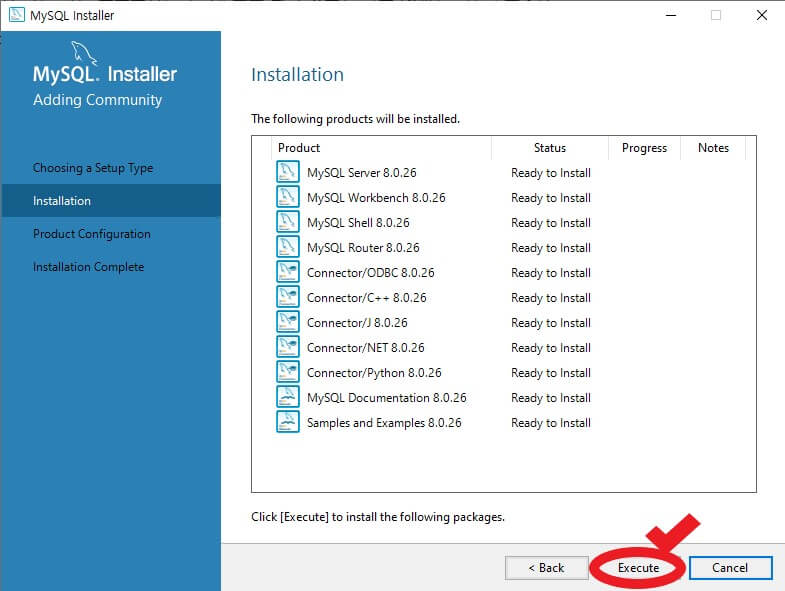The height and width of the screenshot is (591, 785).
Task: Click Ready to Install status for Connector/NET
Action: click(551, 348)
